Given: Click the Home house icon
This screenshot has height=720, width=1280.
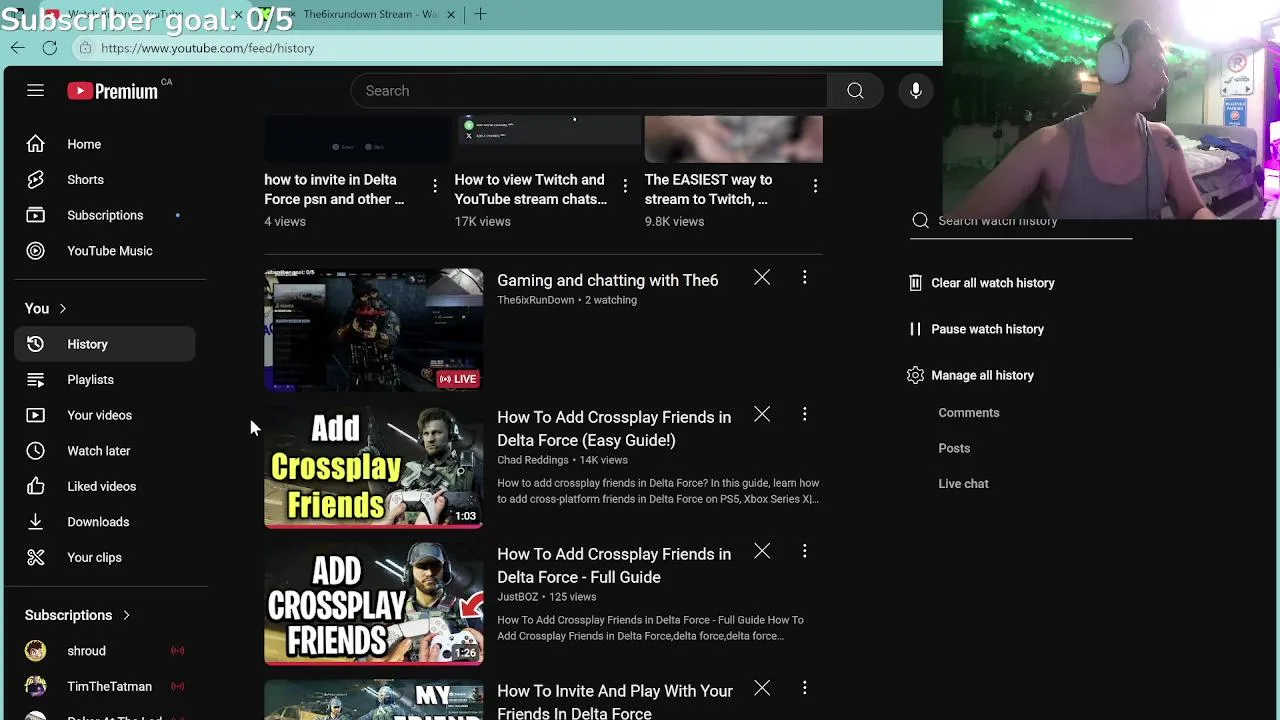Looking at the screenshot, I should pos(35,144).
